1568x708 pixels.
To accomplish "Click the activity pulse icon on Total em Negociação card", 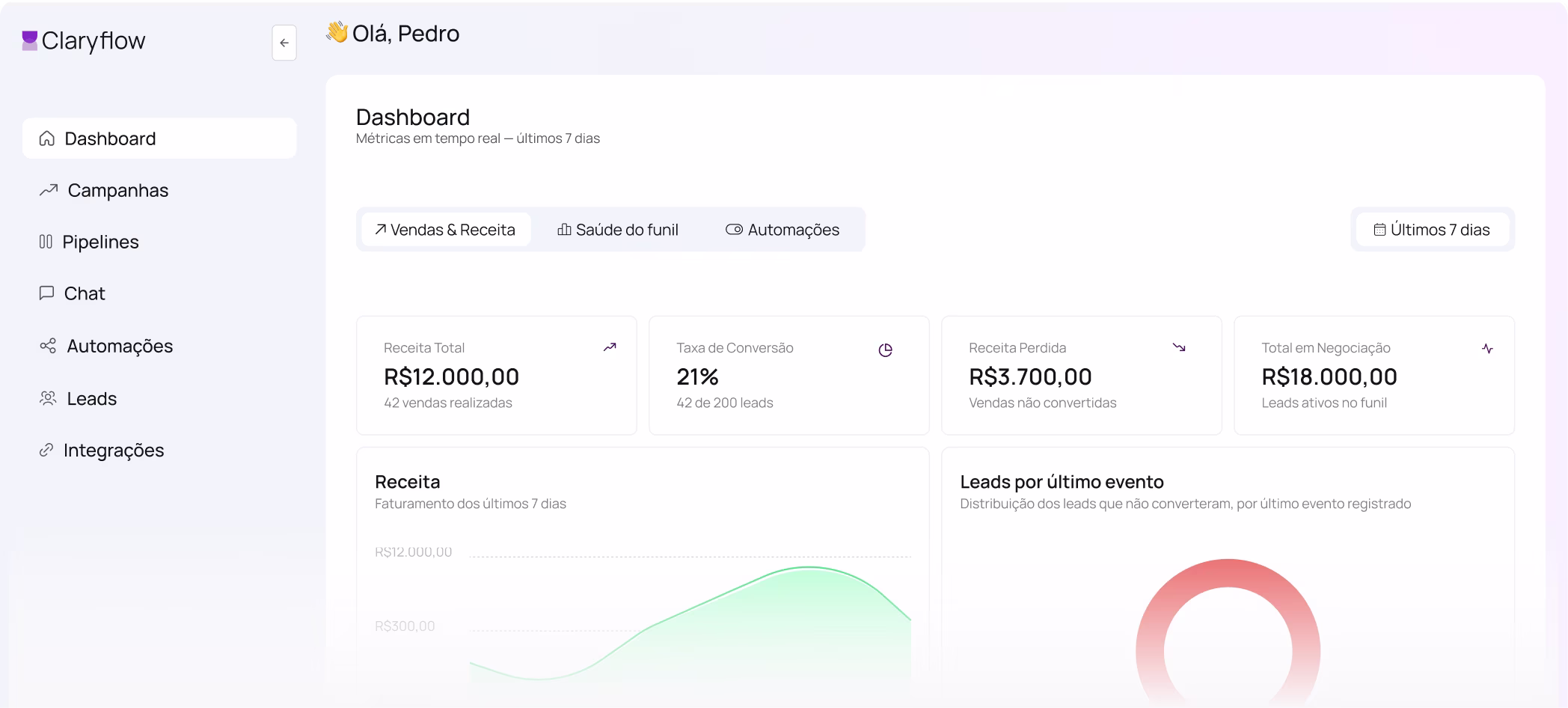I will 1487,349.
